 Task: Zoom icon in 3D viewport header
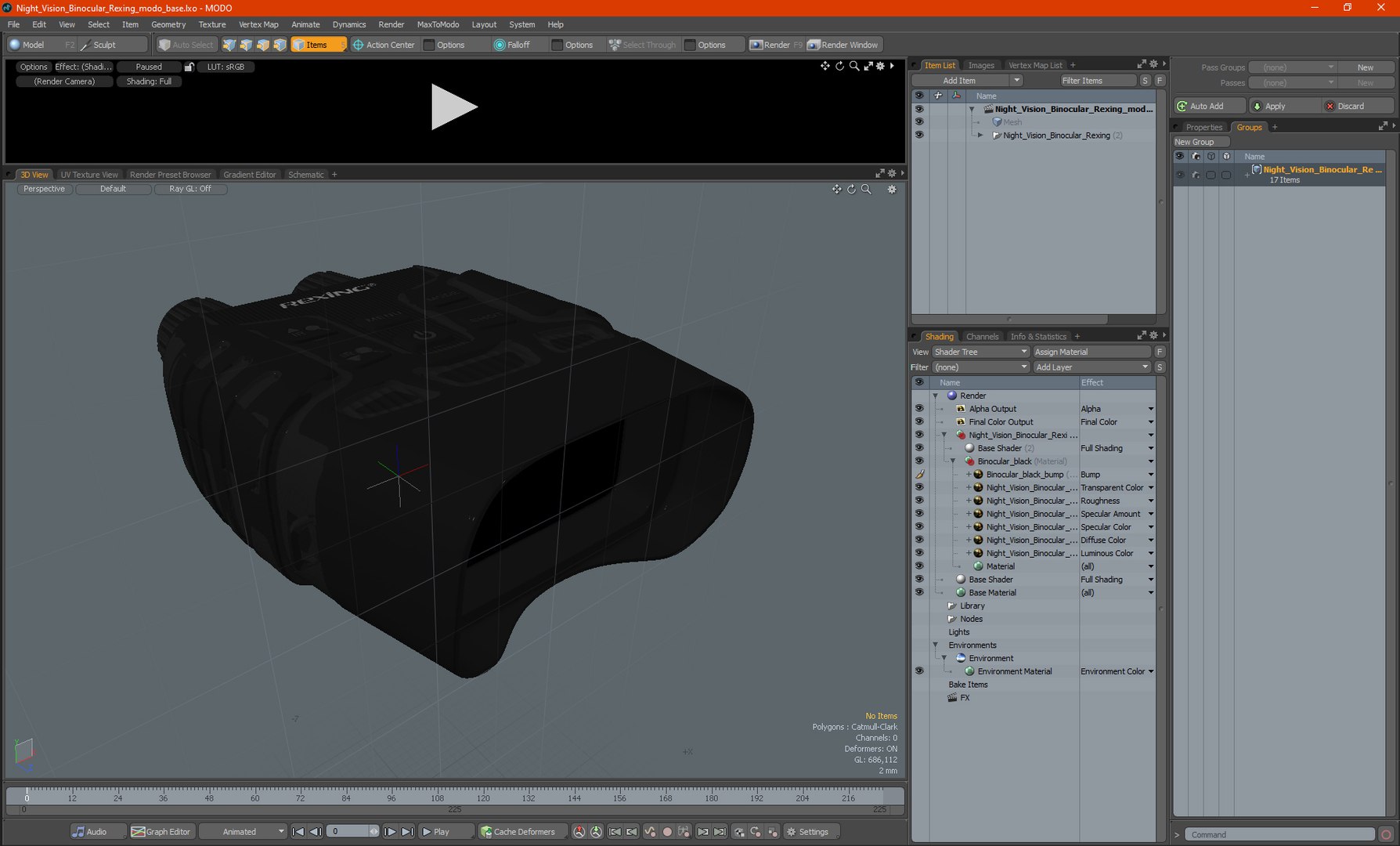pos(866,189)
